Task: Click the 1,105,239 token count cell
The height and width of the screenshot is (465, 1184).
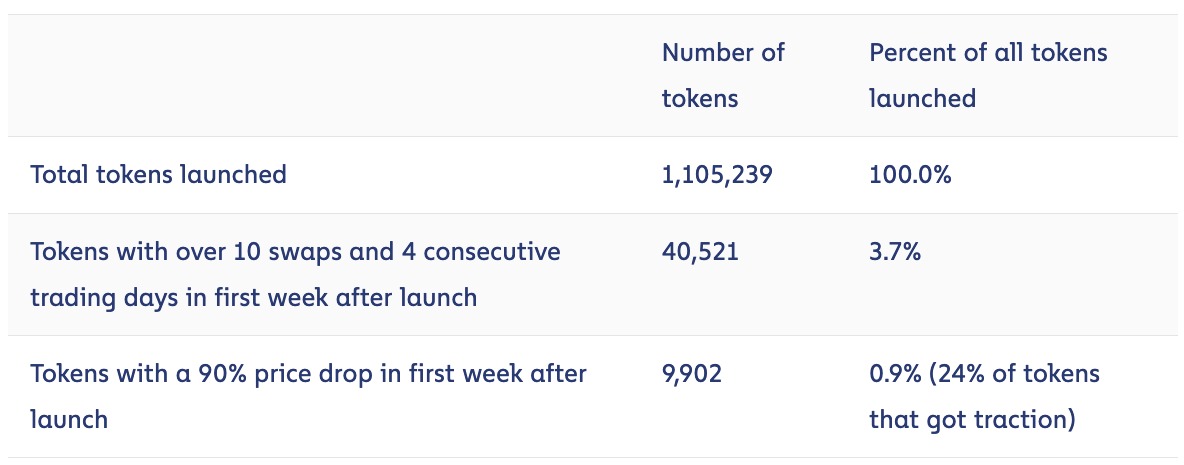Action: pyautogui.click(x=717, y=175)
